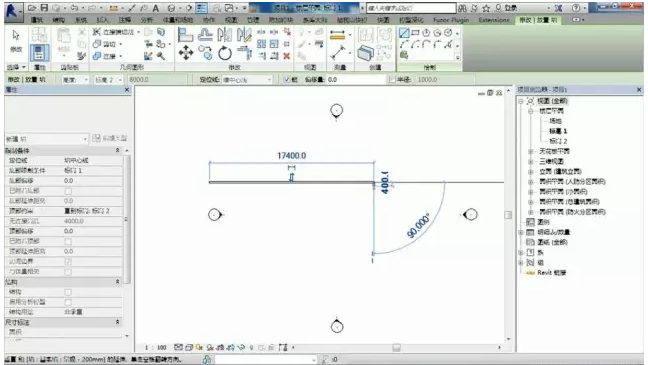The image size is (648, 365).
Task: Toggle the base attached checkbox in Properties
Action: click(x=68, y=191)
